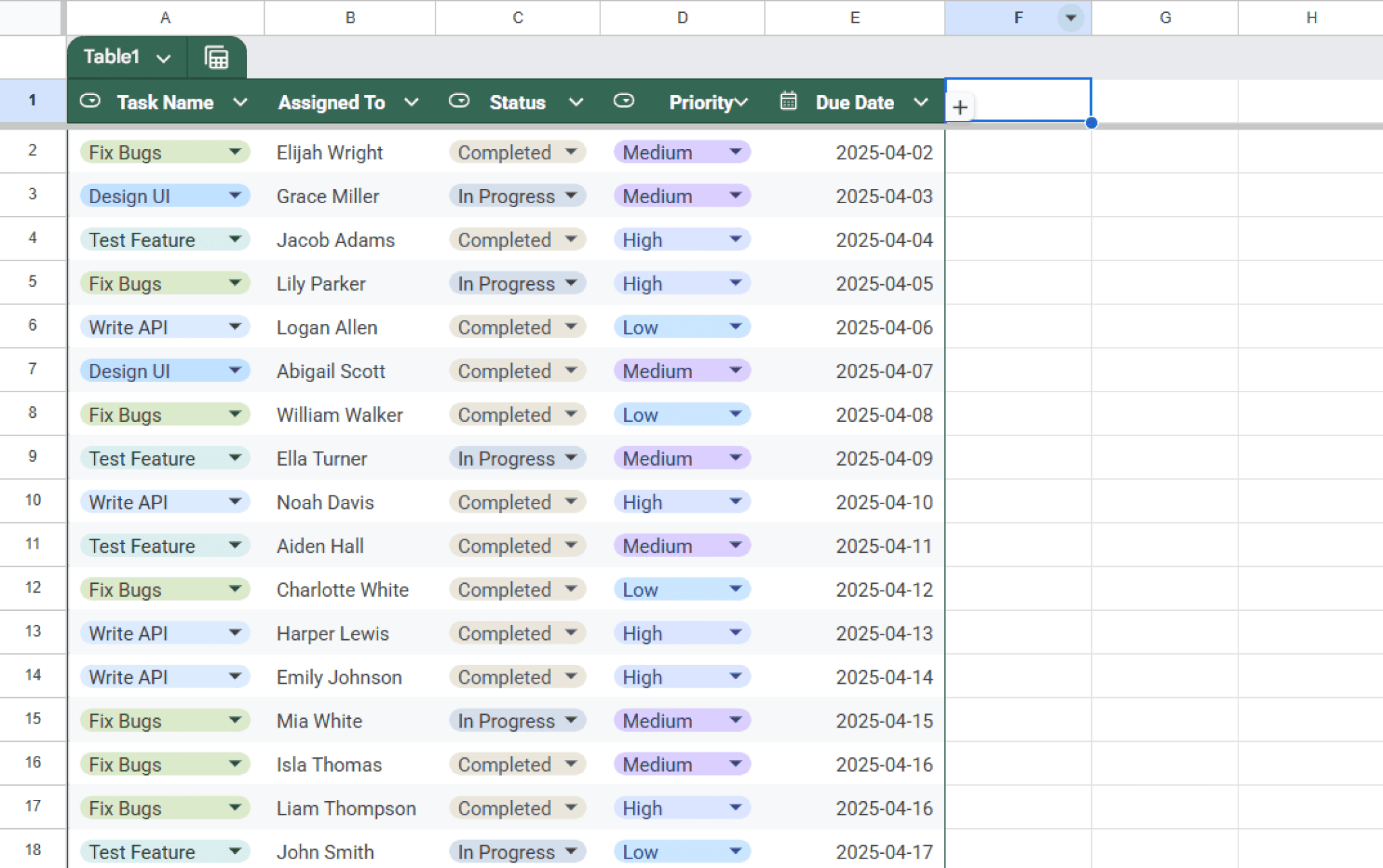This screenshot has height=868, width=1383.
Task: Open Elijah Wright's Completed status dropdown
Action: click(571, 152)
